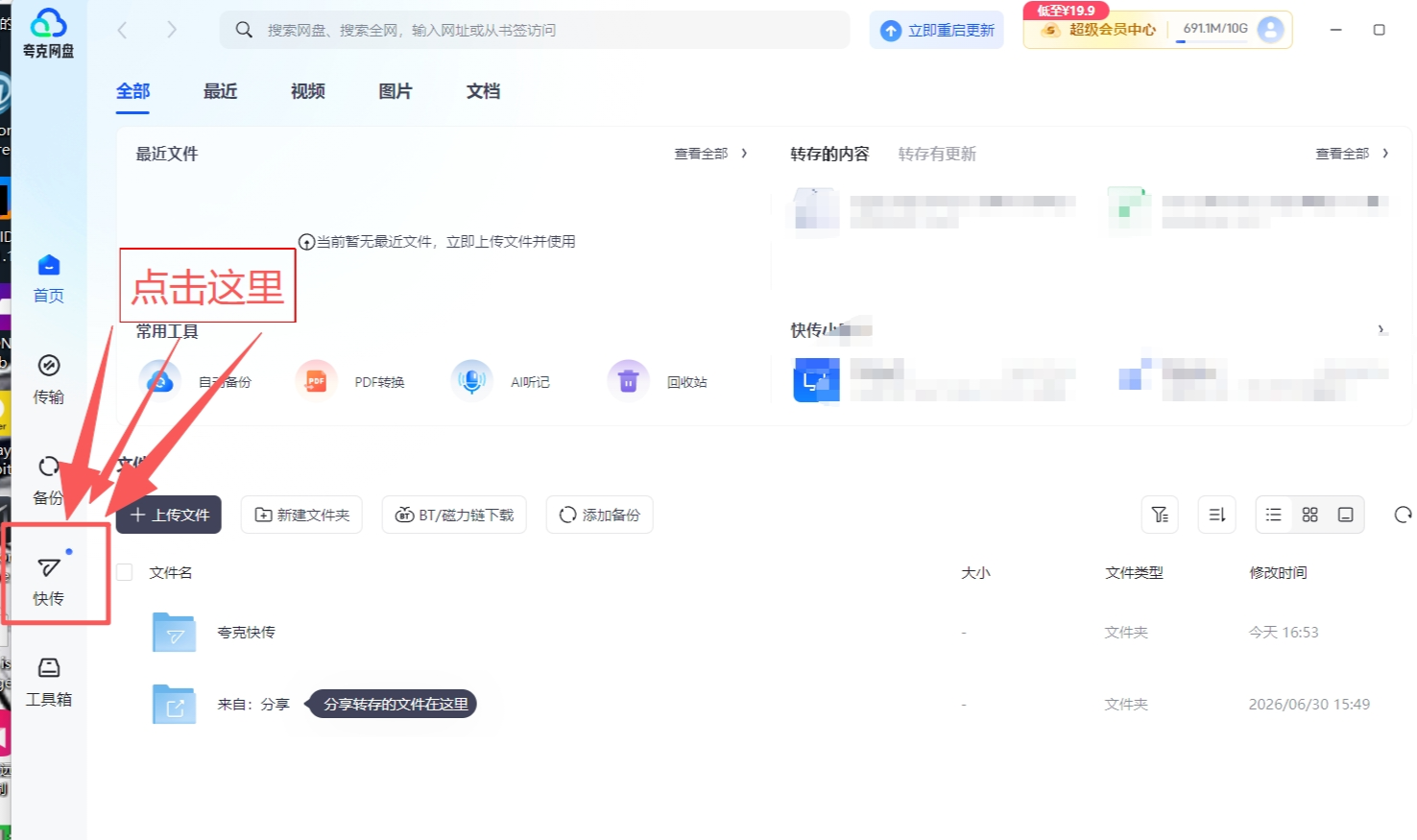Open the 来自：分享 folder name
The image size is (1417, 840).
tap(253, 704)
